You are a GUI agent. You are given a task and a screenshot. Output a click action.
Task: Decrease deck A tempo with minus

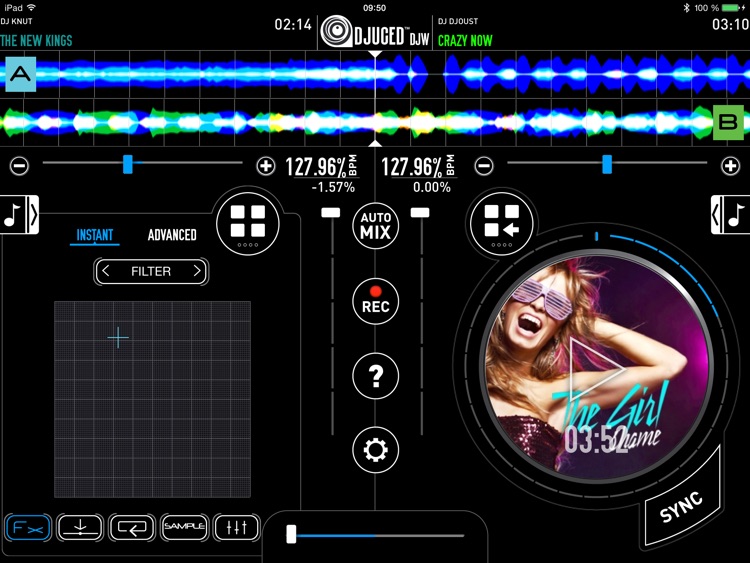tap(20, 166)
